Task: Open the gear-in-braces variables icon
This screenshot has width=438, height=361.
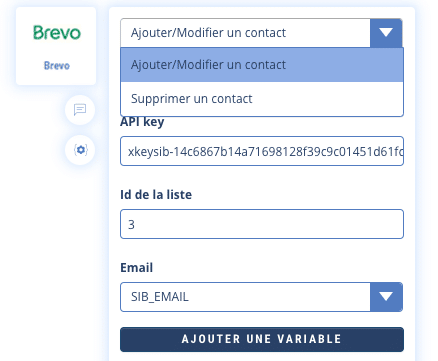Action: [x=80, y=150]
